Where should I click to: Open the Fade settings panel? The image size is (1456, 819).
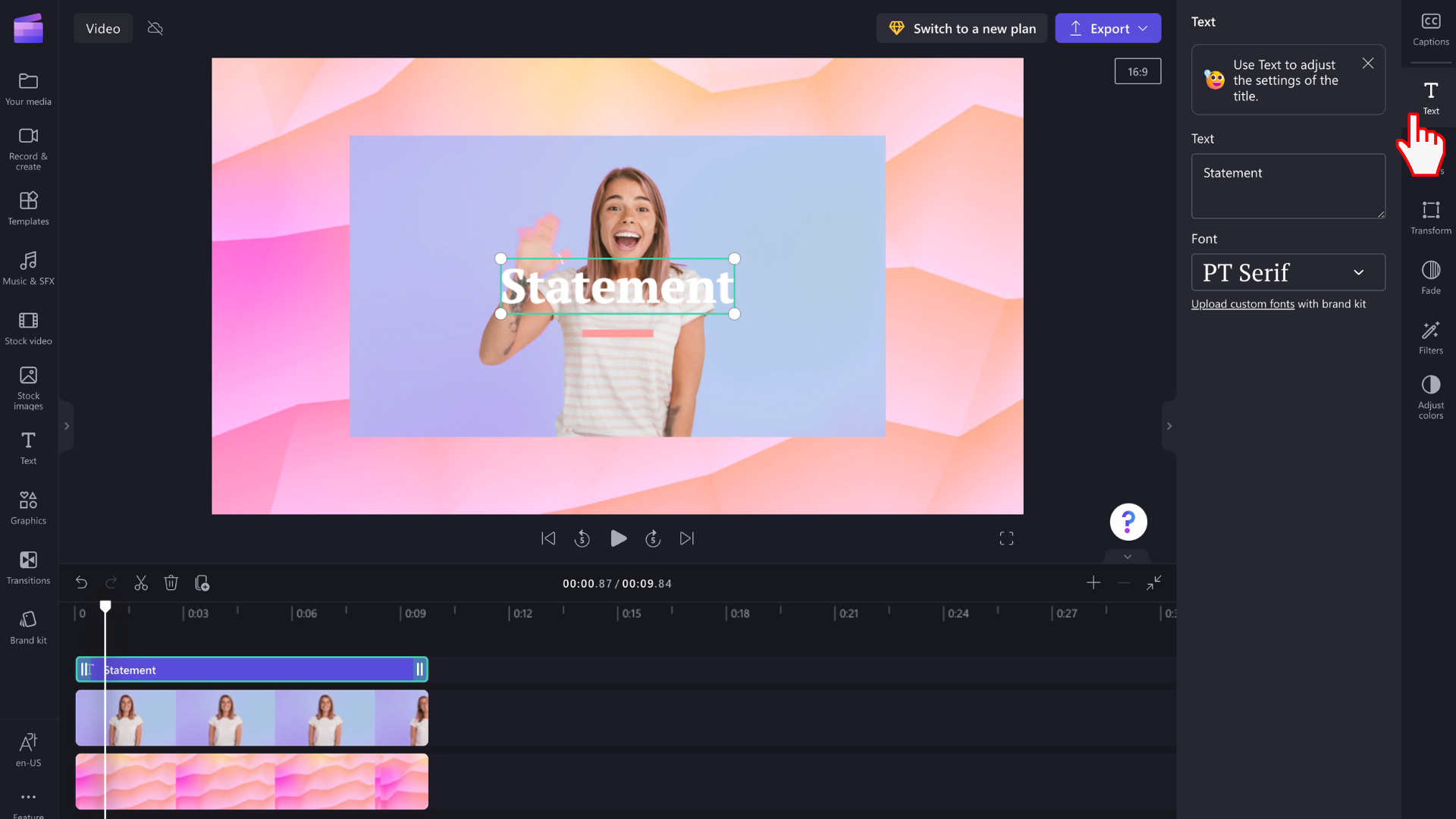(1431, 277)
